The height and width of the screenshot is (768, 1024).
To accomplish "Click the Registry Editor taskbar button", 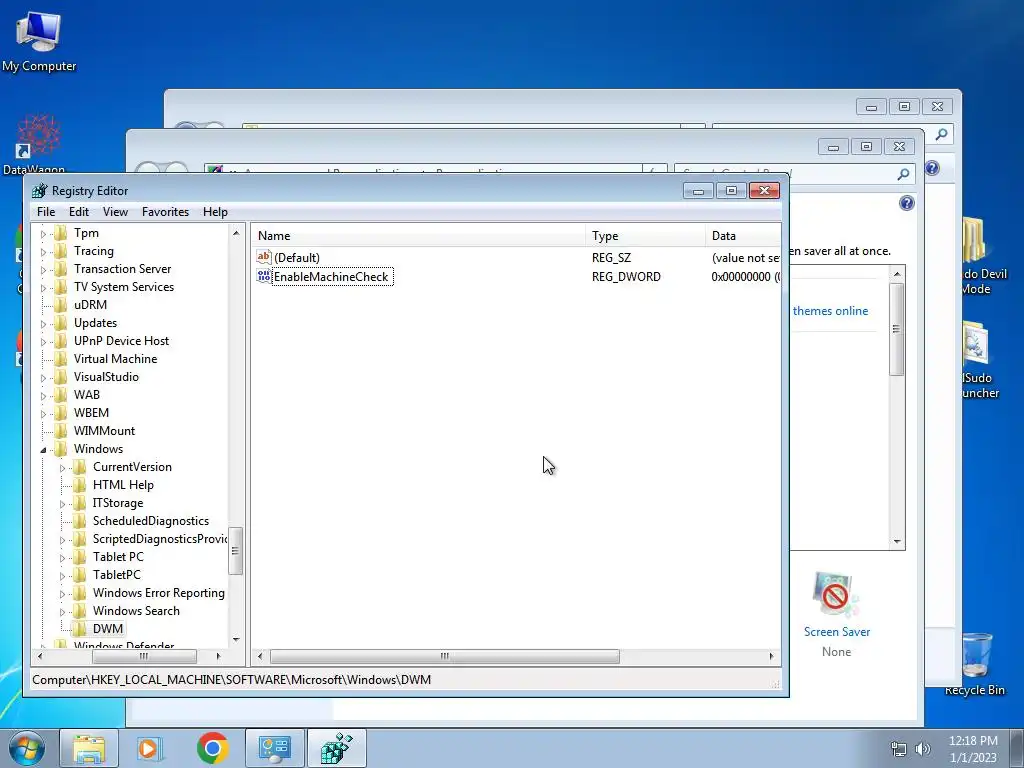I will pyautogui.click(x=336, y=748).
